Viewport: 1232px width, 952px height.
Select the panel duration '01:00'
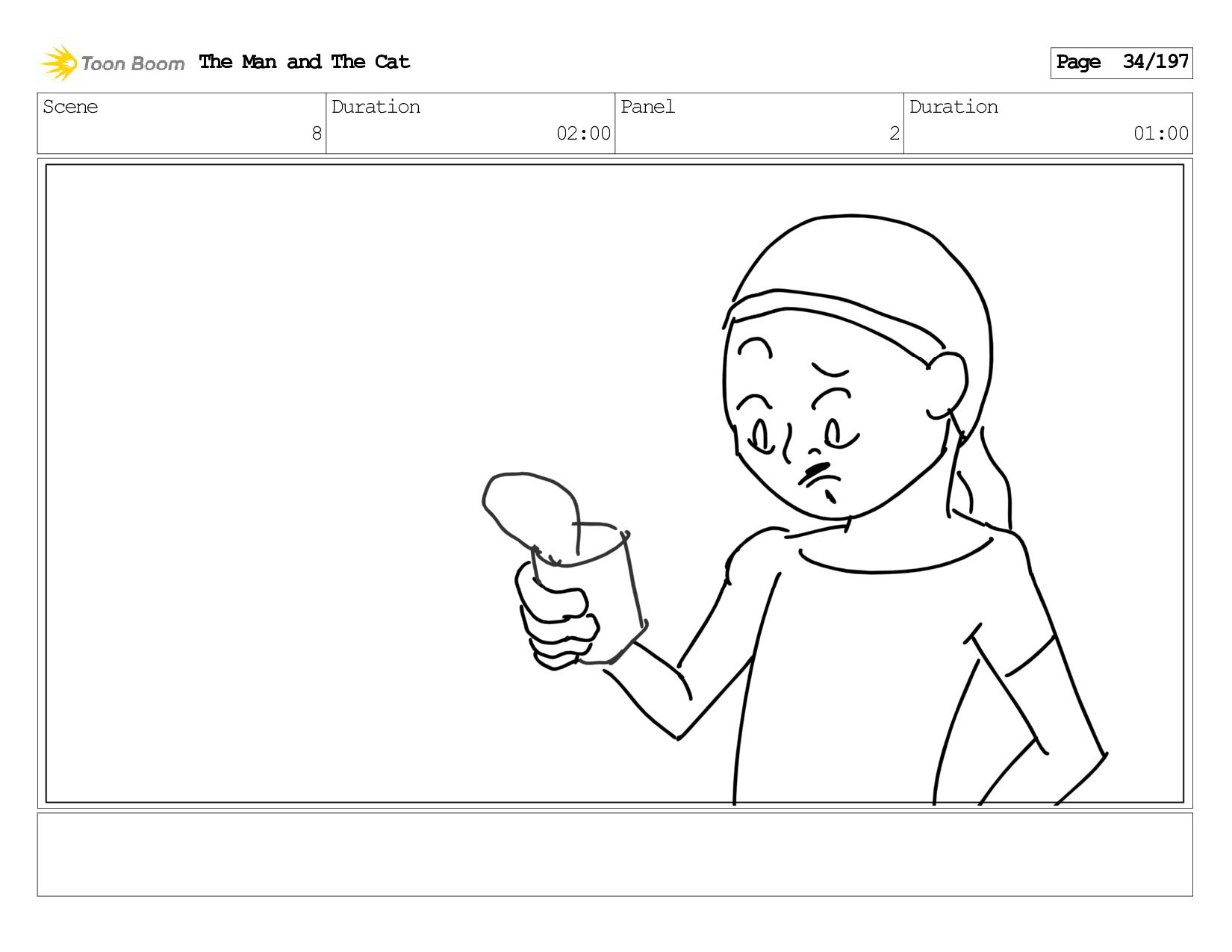point(1161,134)
